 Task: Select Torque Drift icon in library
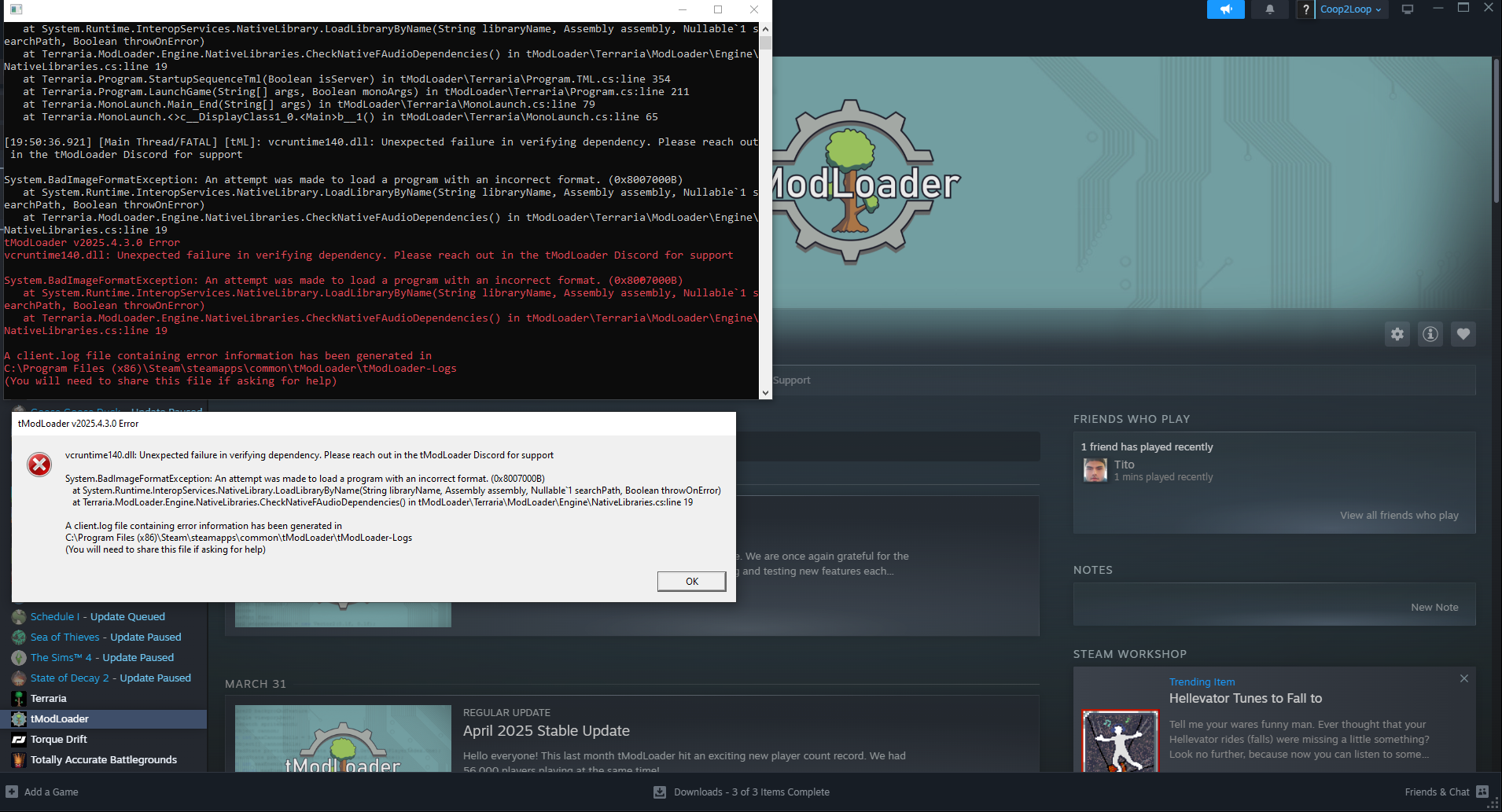click(19, 740)
